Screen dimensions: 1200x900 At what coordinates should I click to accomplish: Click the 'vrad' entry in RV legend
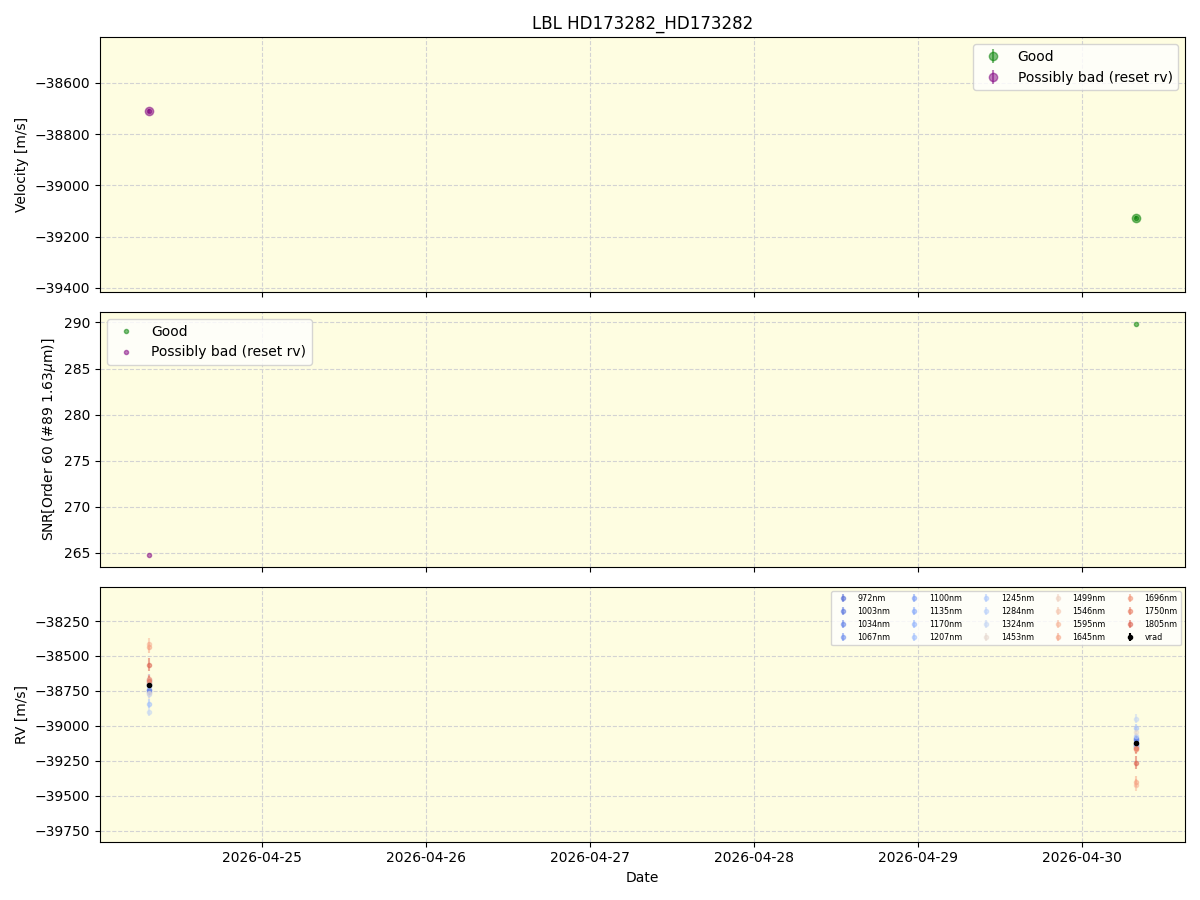click(x=1153, y=637)
